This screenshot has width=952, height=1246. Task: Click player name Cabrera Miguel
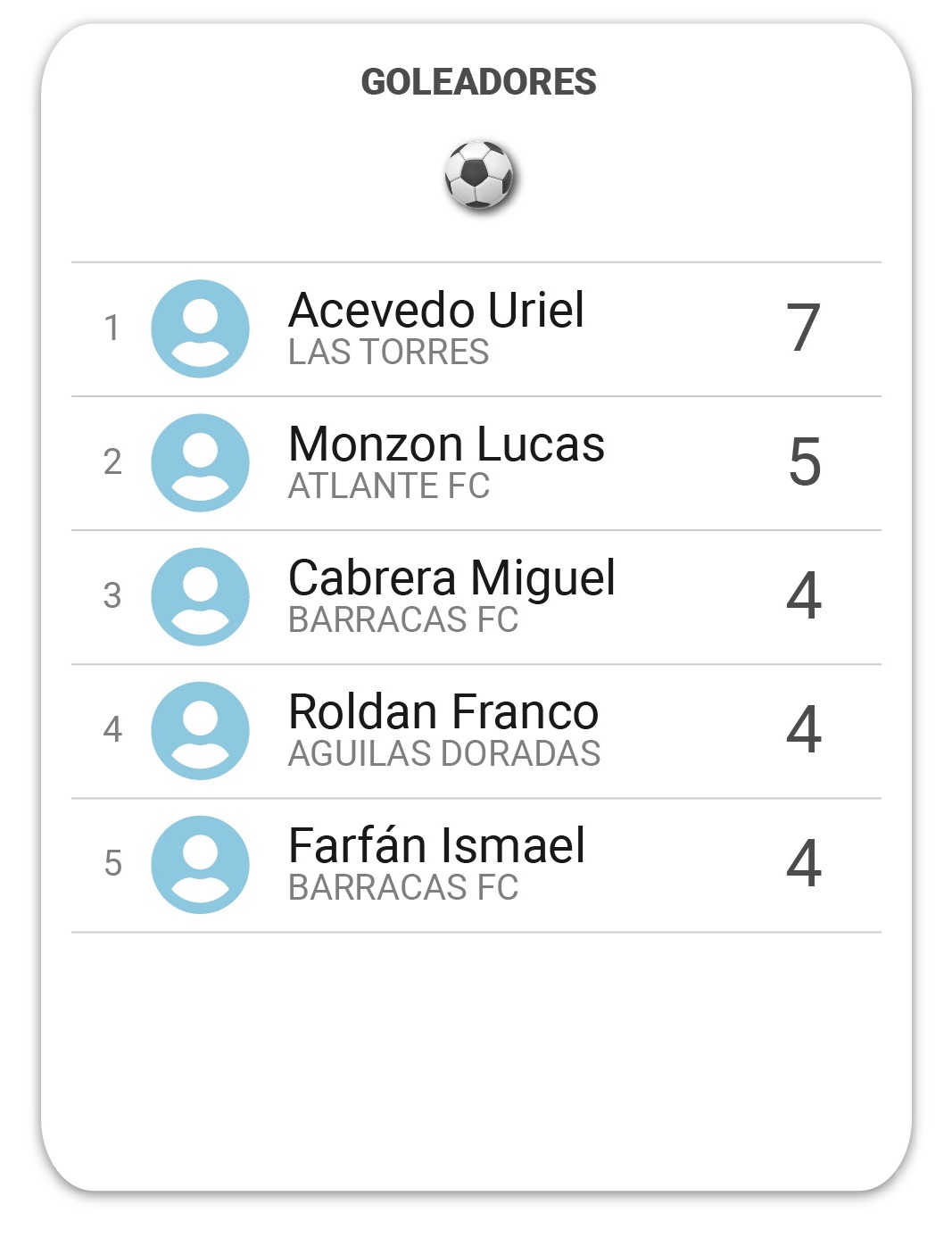[x=451, y=578]
